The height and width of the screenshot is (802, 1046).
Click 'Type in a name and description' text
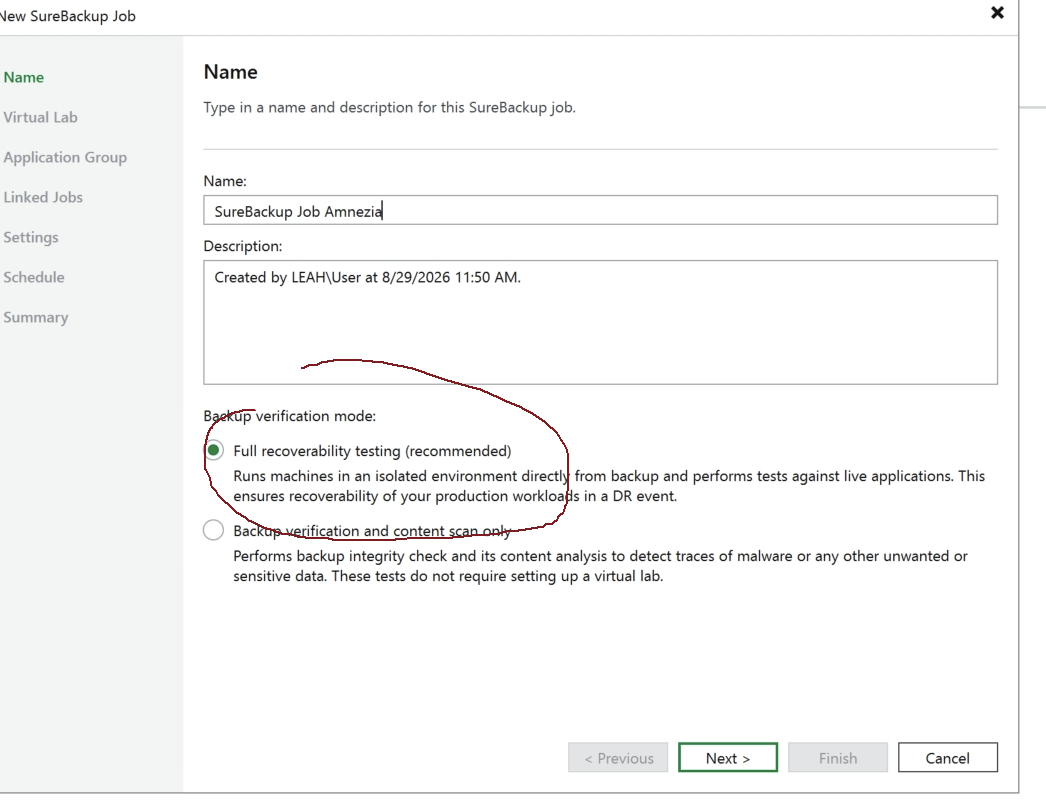tap(390, 107)
